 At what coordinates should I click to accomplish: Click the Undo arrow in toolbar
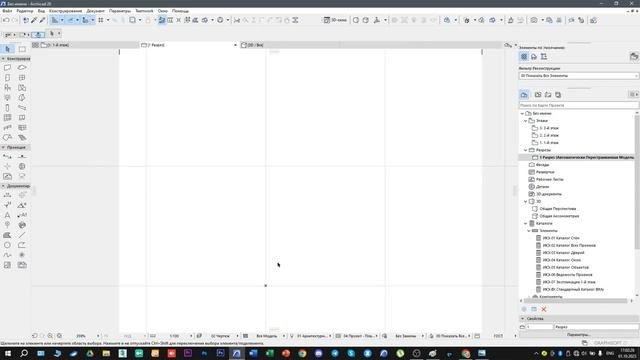click(x=6, y=20)
